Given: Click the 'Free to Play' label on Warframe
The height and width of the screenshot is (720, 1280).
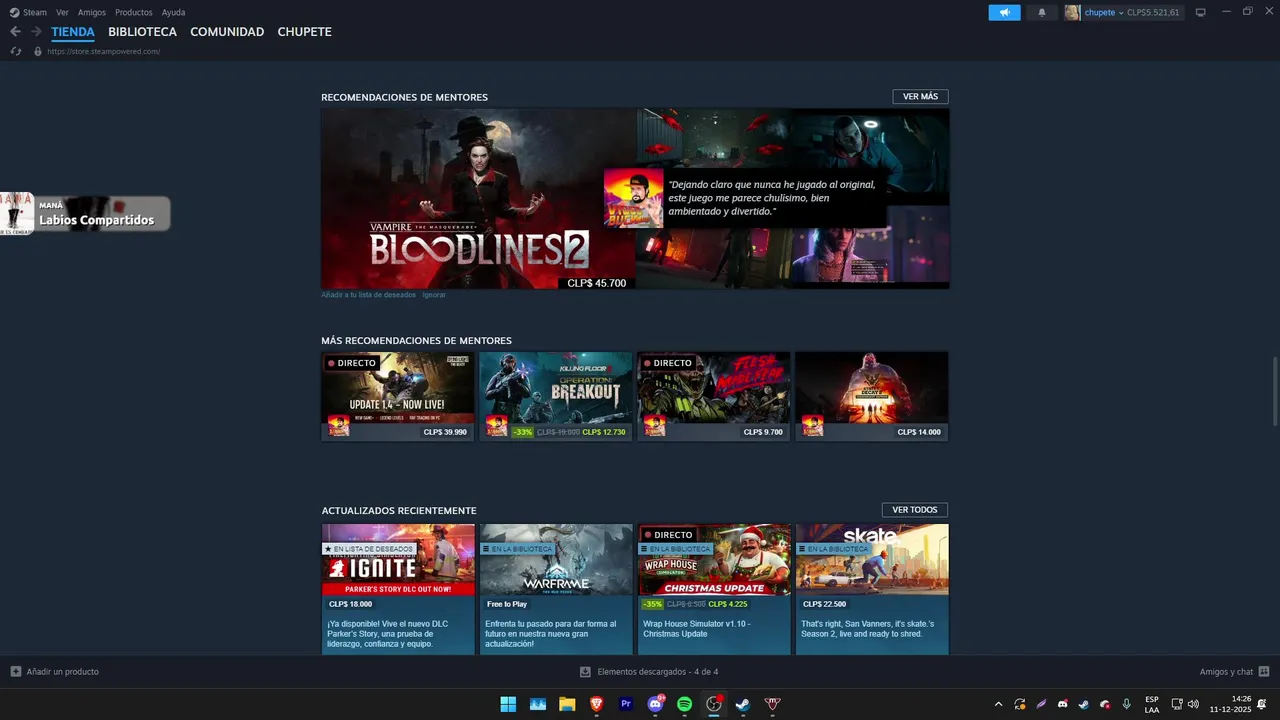Looking at the screenshot, I should click(507, 604).
